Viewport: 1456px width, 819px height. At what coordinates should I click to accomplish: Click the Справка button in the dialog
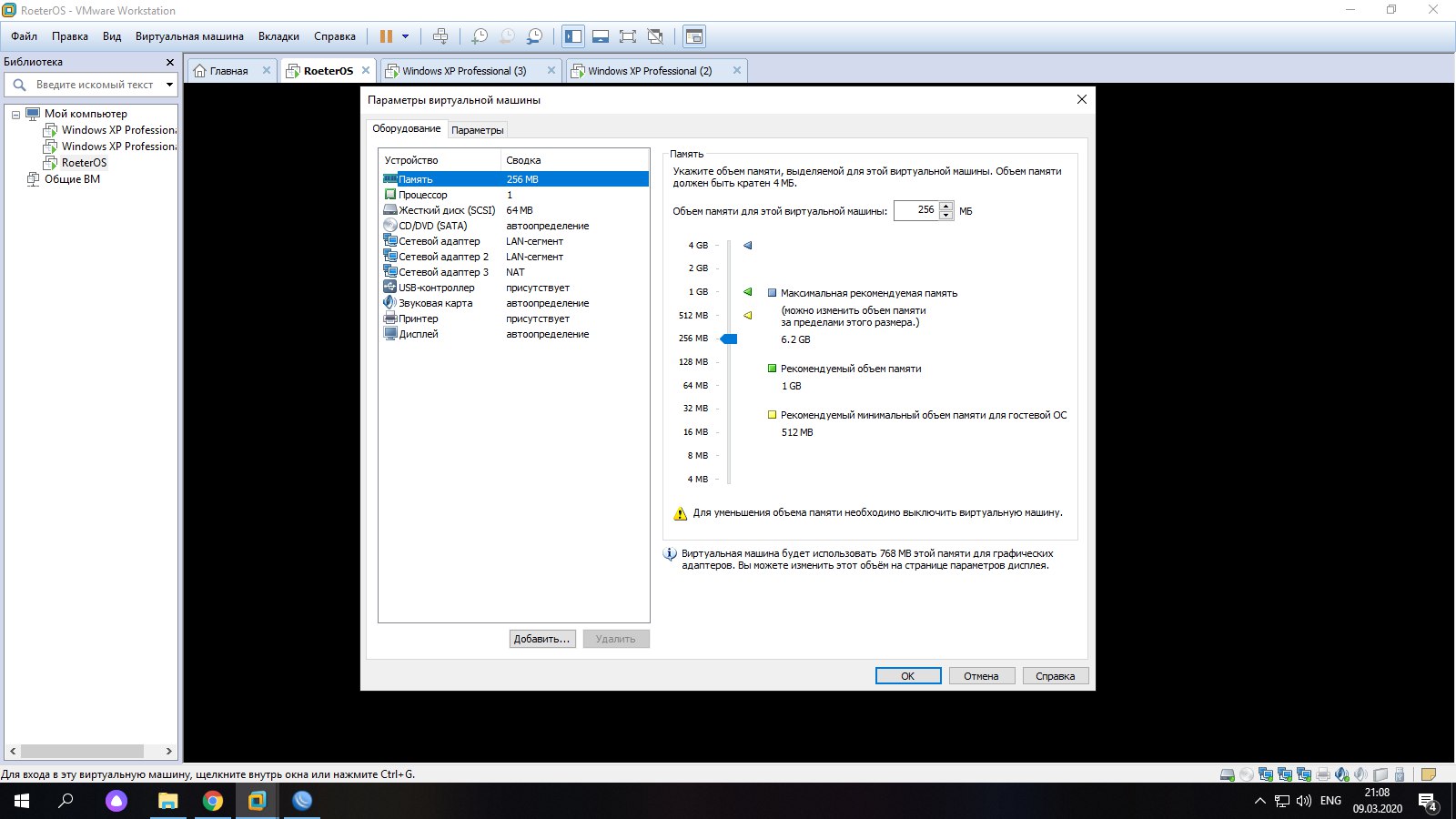1056,676
